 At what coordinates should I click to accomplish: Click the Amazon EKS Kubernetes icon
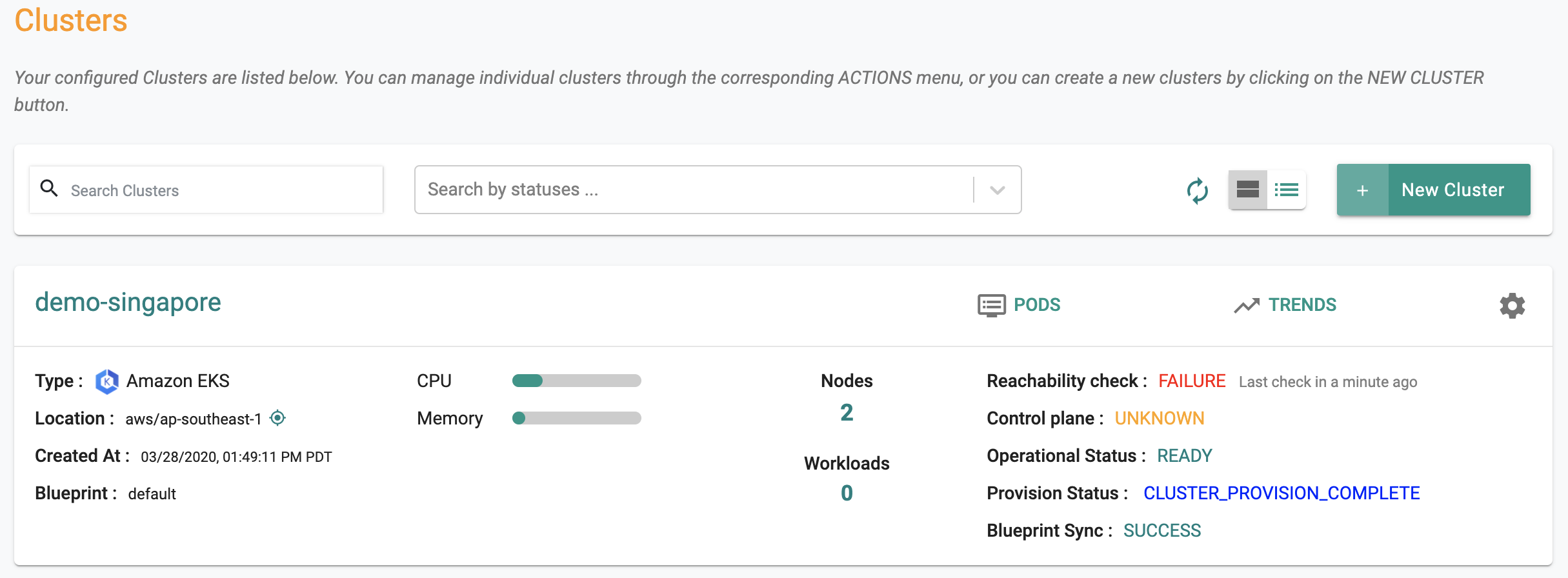point(106,381)
